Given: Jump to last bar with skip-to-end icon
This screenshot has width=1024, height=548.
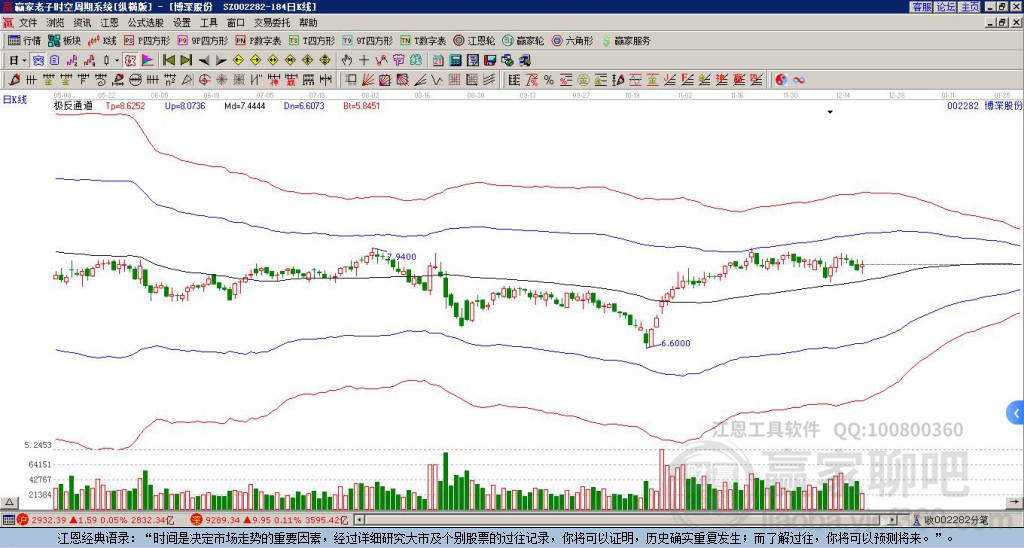Looking at the screenshot, I should [186, 61].
